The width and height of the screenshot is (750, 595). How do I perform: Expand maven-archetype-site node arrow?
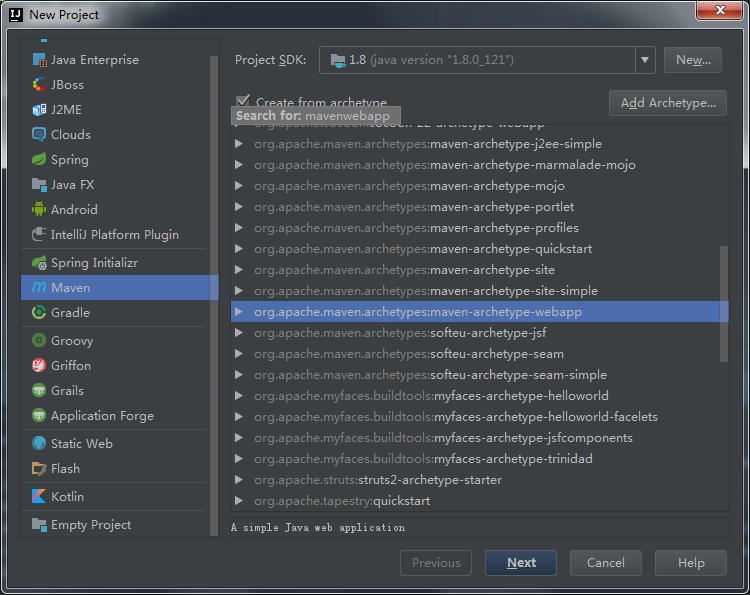coord(239,270)
